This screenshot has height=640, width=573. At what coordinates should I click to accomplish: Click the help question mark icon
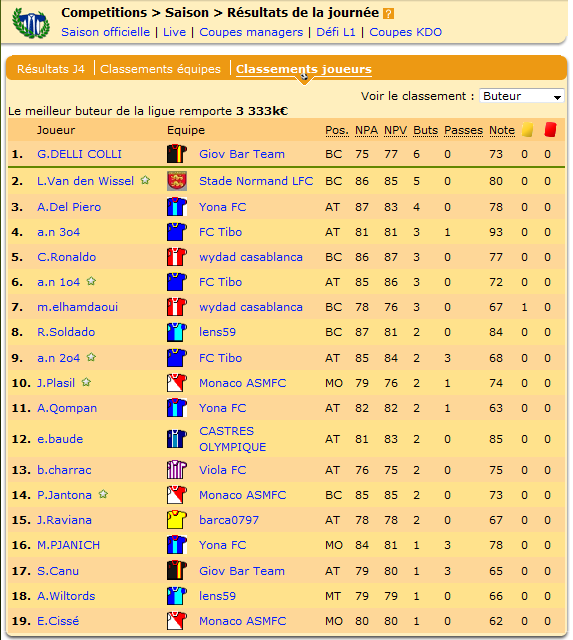[389, 14]
